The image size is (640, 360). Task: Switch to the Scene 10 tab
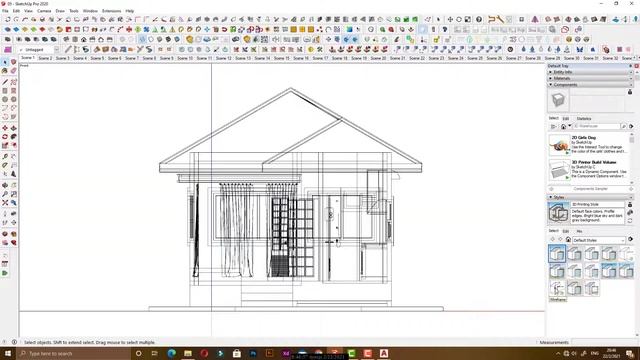(x=185, y=58)
